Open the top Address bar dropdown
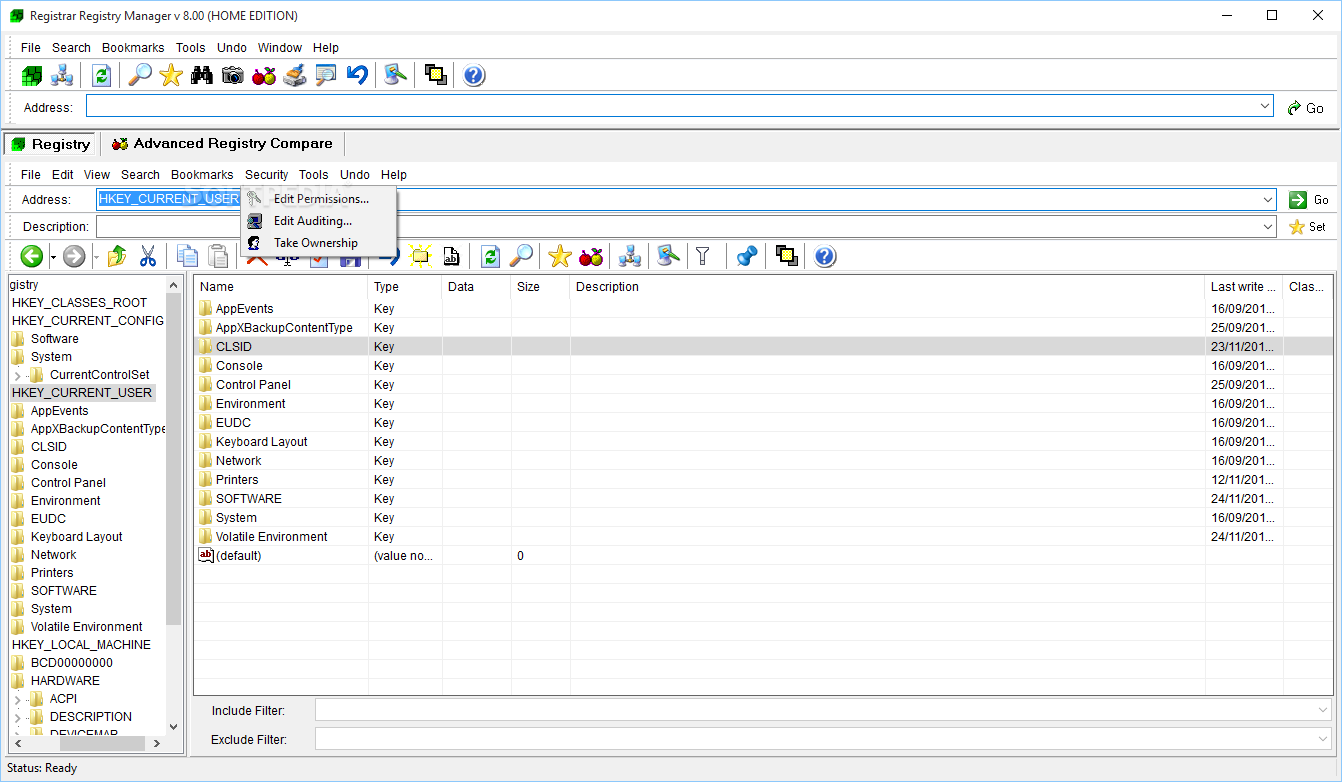This screenshot has width=1342, height=782. tap(1265, 106)
